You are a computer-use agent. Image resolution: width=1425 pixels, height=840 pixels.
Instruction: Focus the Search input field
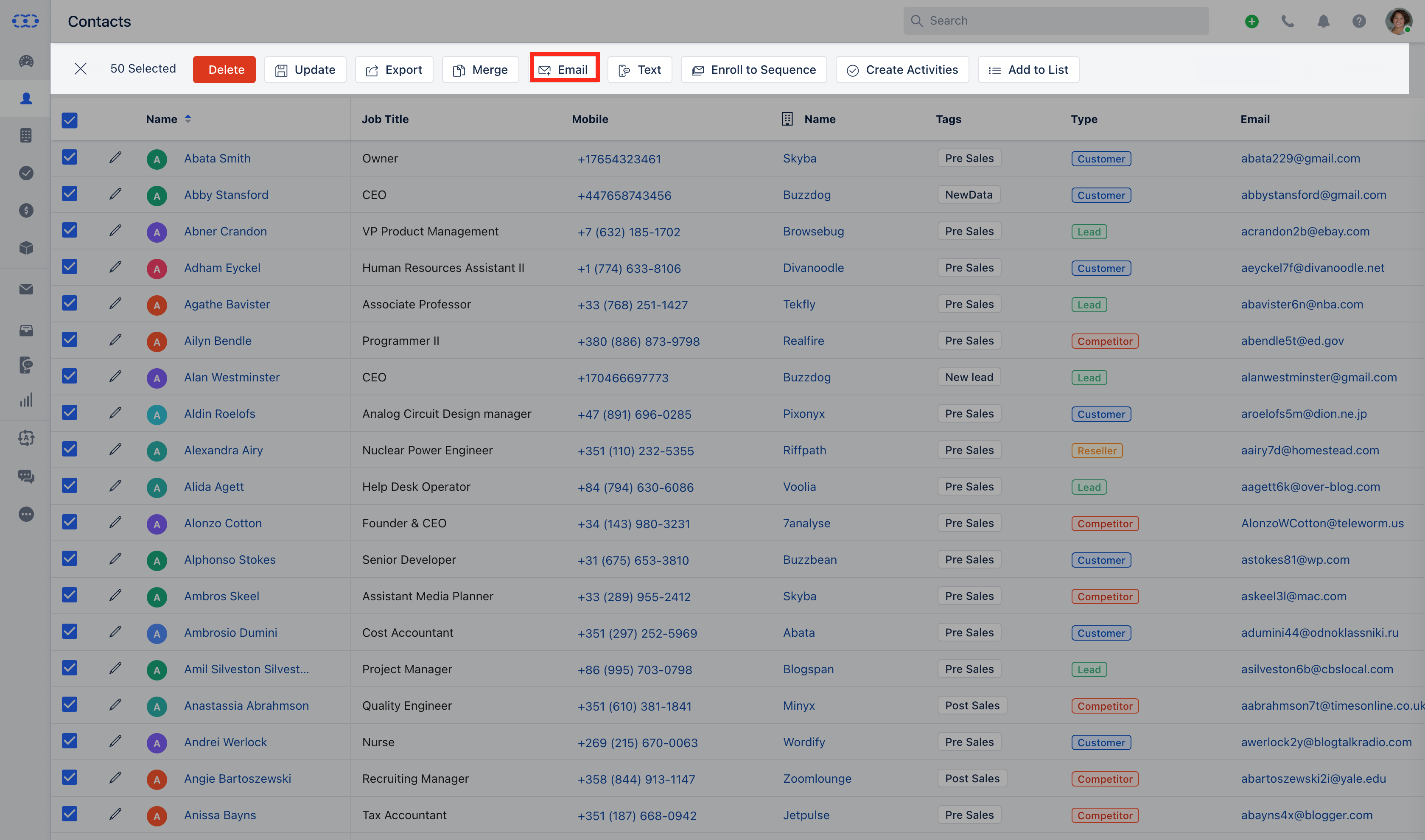pyautogui.click(x=1056, y=21)
